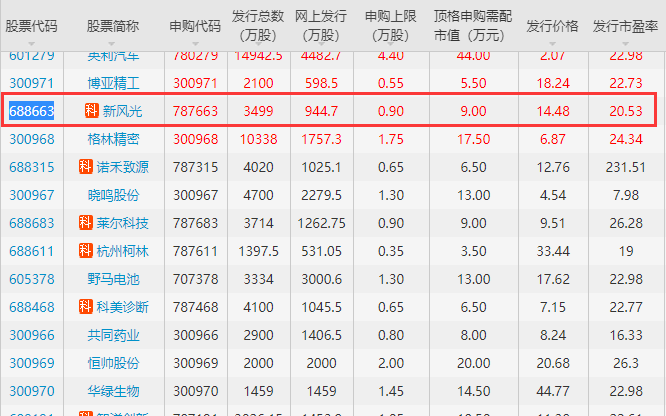This screenshot has height=416, width=666.
Task: Sort by 发行价格 column header
Action: click(x=552, y=26)
